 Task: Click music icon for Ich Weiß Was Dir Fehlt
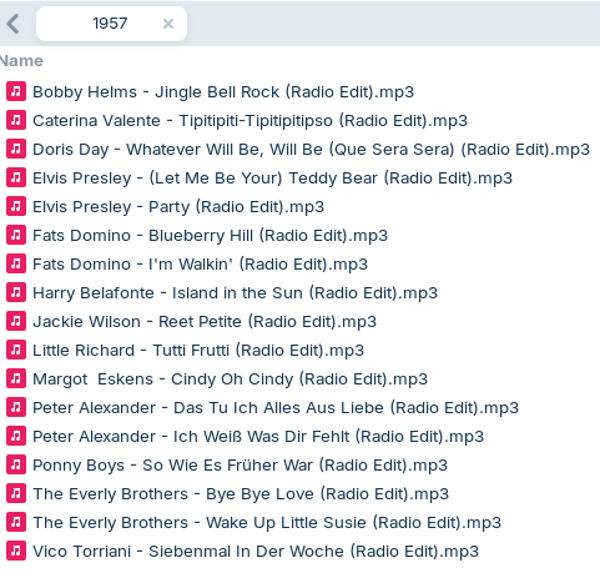coord(16,435)
